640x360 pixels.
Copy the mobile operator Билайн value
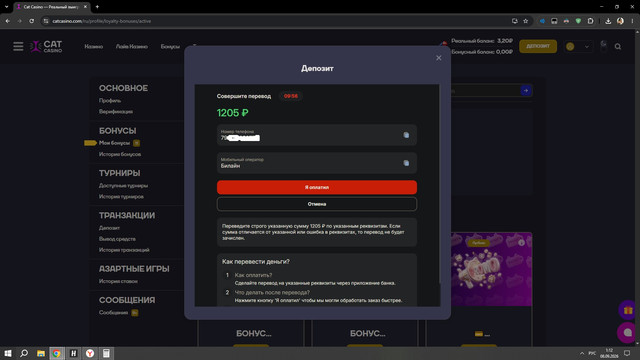pos(406,163)
